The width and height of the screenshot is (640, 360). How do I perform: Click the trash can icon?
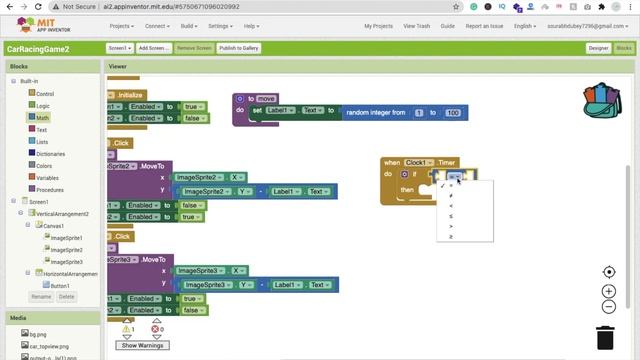[x=605, y=338]
